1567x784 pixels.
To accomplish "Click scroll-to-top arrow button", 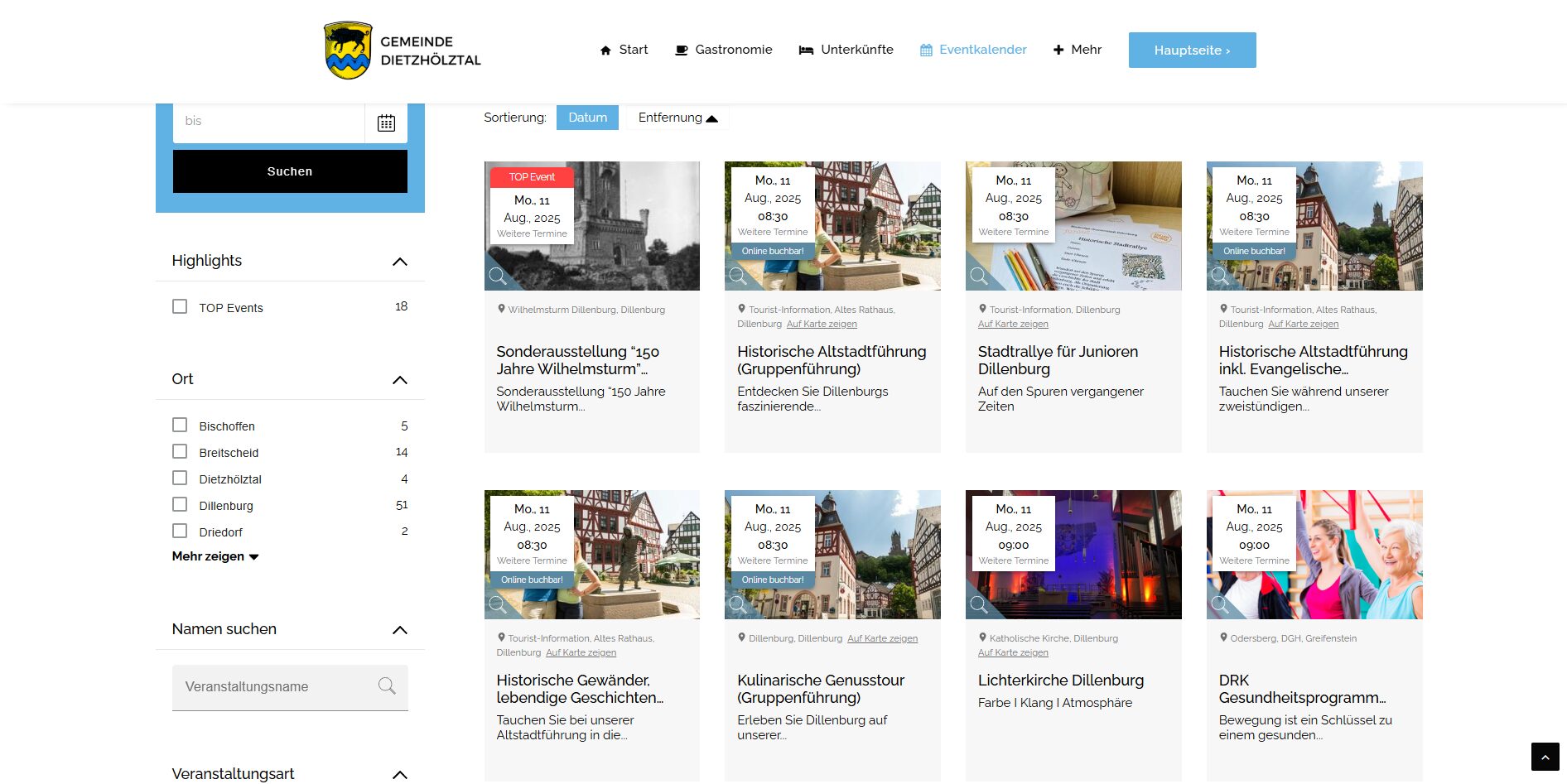I will [x=1545, y=757].
